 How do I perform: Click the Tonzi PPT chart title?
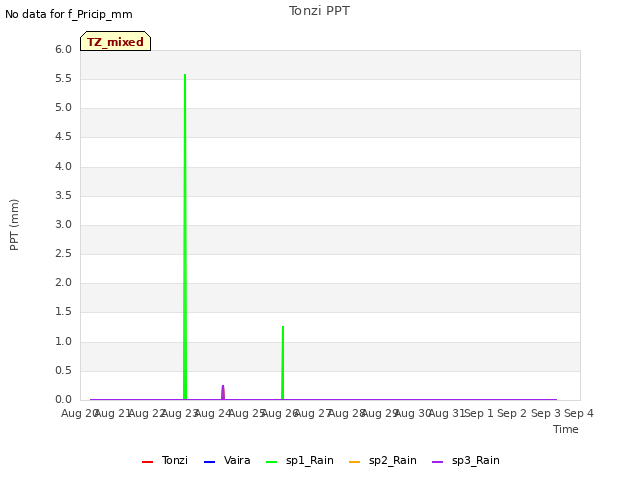(319, 11)
